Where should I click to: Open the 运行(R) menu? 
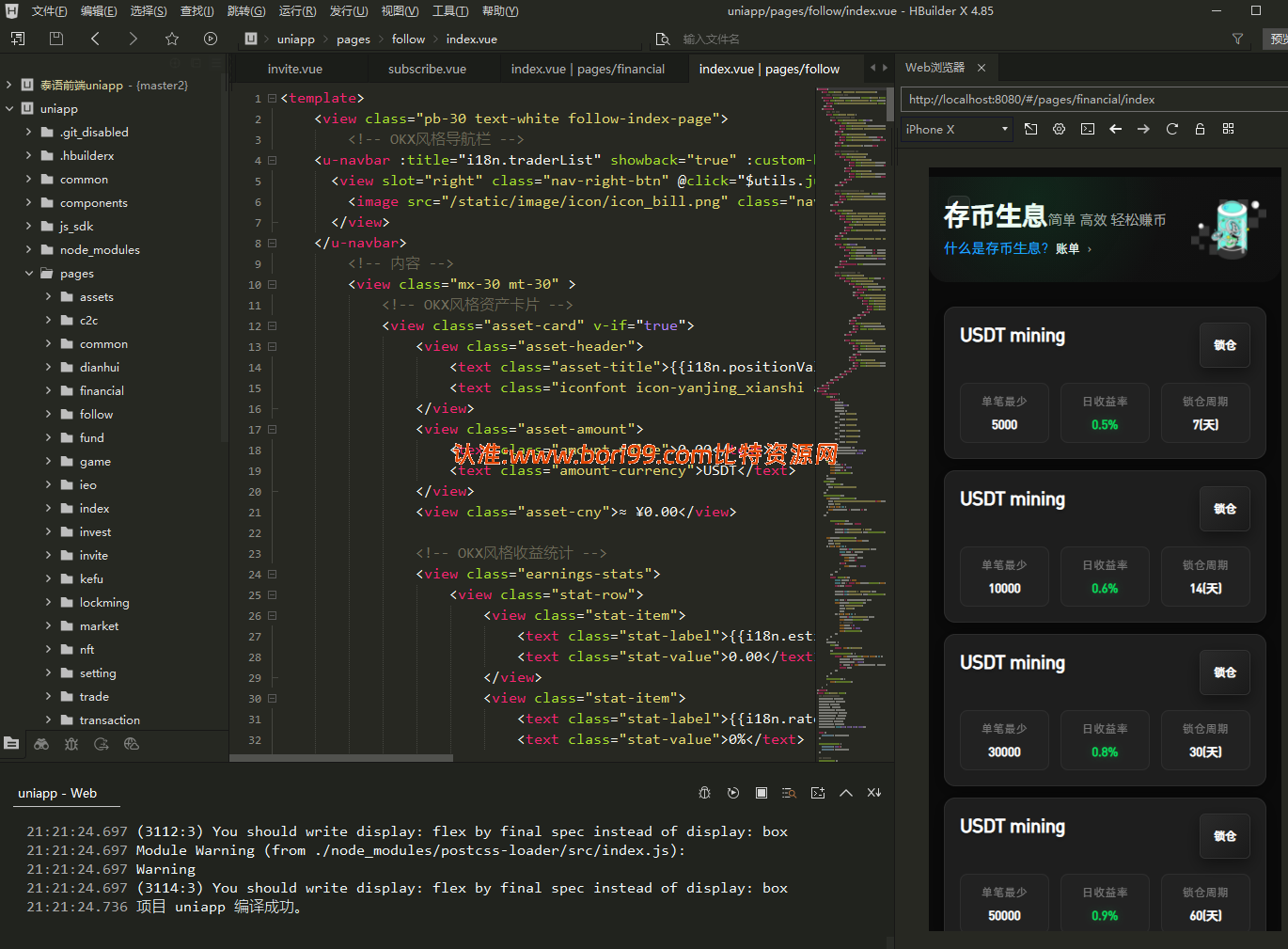pyautogui.click(x=297, y=11)
